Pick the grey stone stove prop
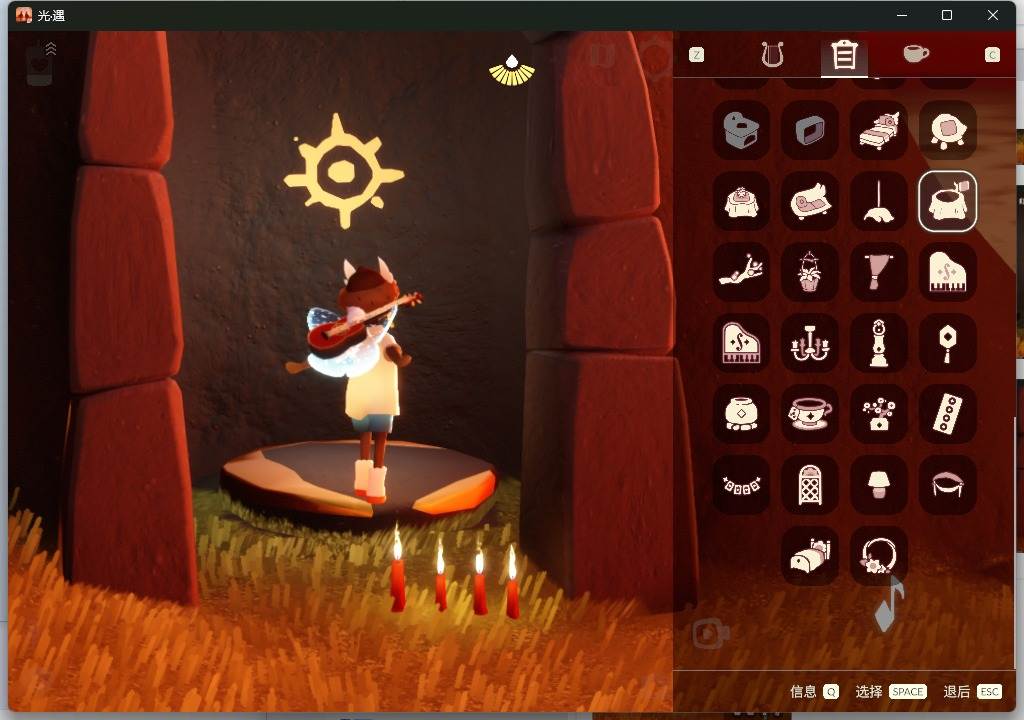 pyautogui.click(x=741, y=129)
